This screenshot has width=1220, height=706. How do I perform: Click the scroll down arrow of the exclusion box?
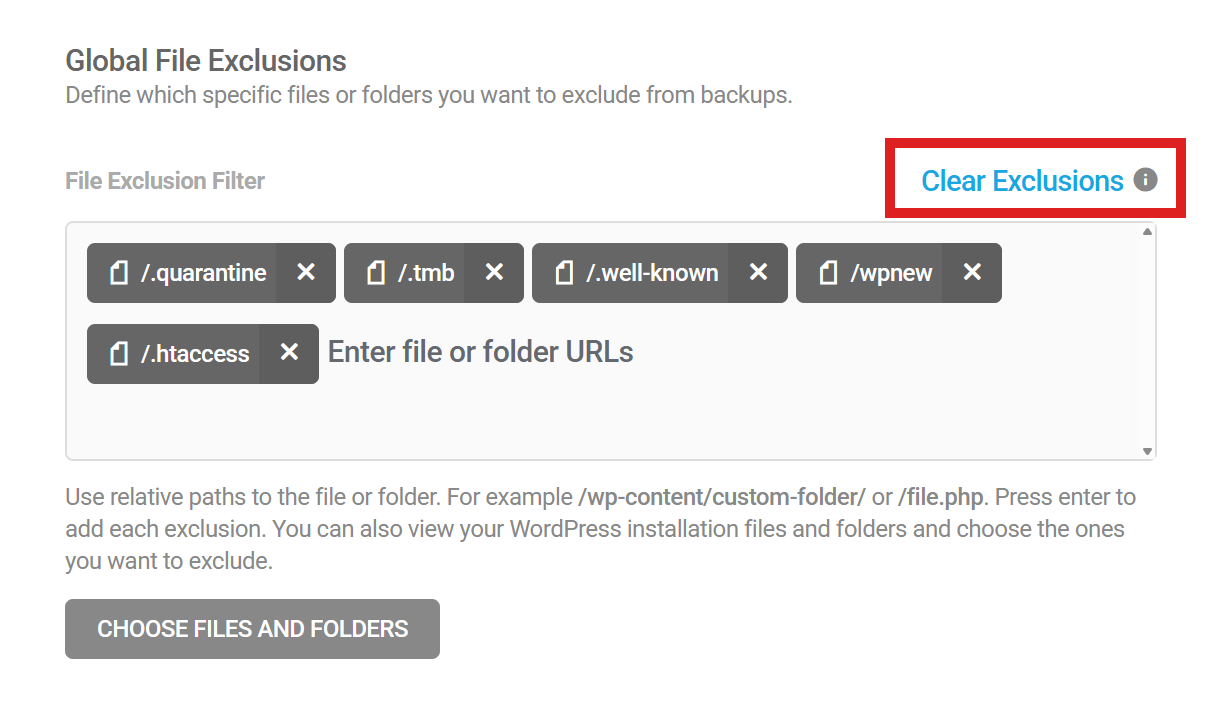click(1147, 451)
